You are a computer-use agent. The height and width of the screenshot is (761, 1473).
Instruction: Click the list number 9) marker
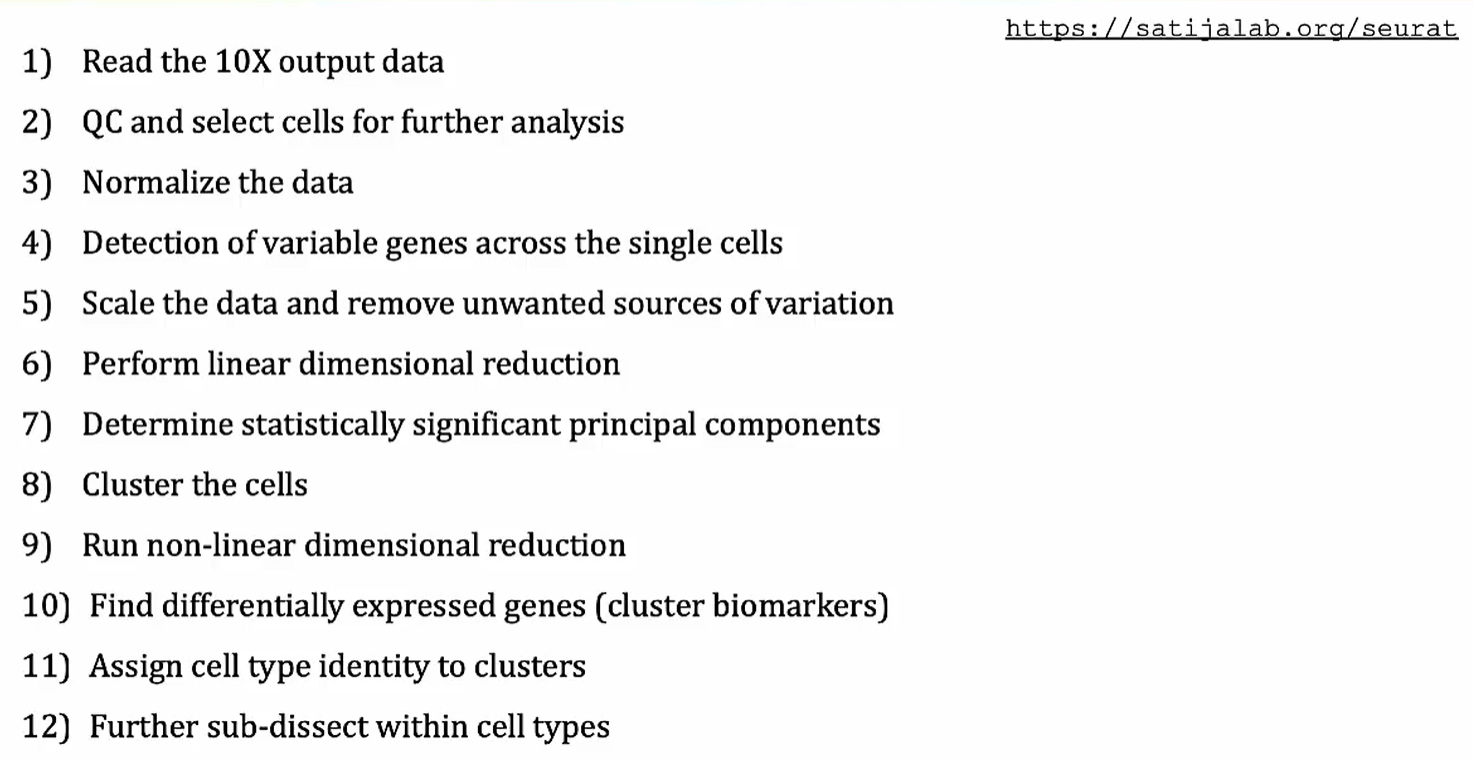pyautogui.click(x=37, y=546)
